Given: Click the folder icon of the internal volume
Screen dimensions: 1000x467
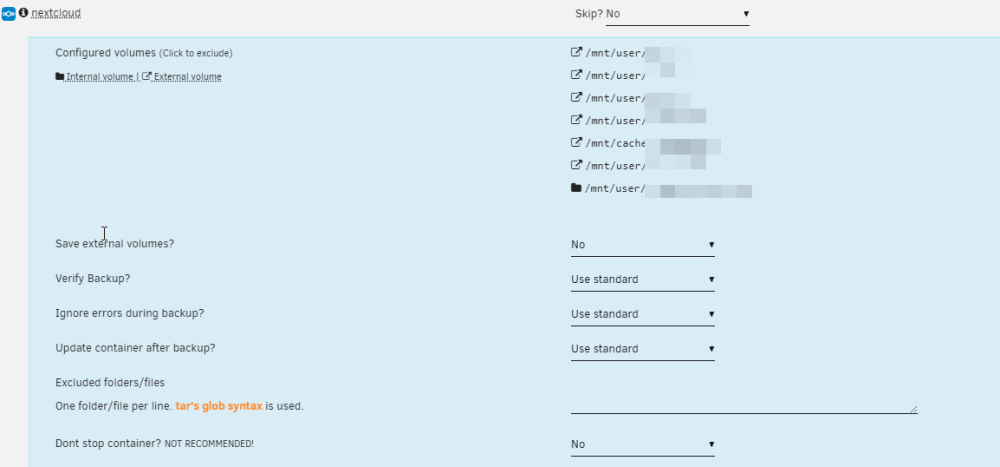Looking at the screenshot, I should coord(577,188).
